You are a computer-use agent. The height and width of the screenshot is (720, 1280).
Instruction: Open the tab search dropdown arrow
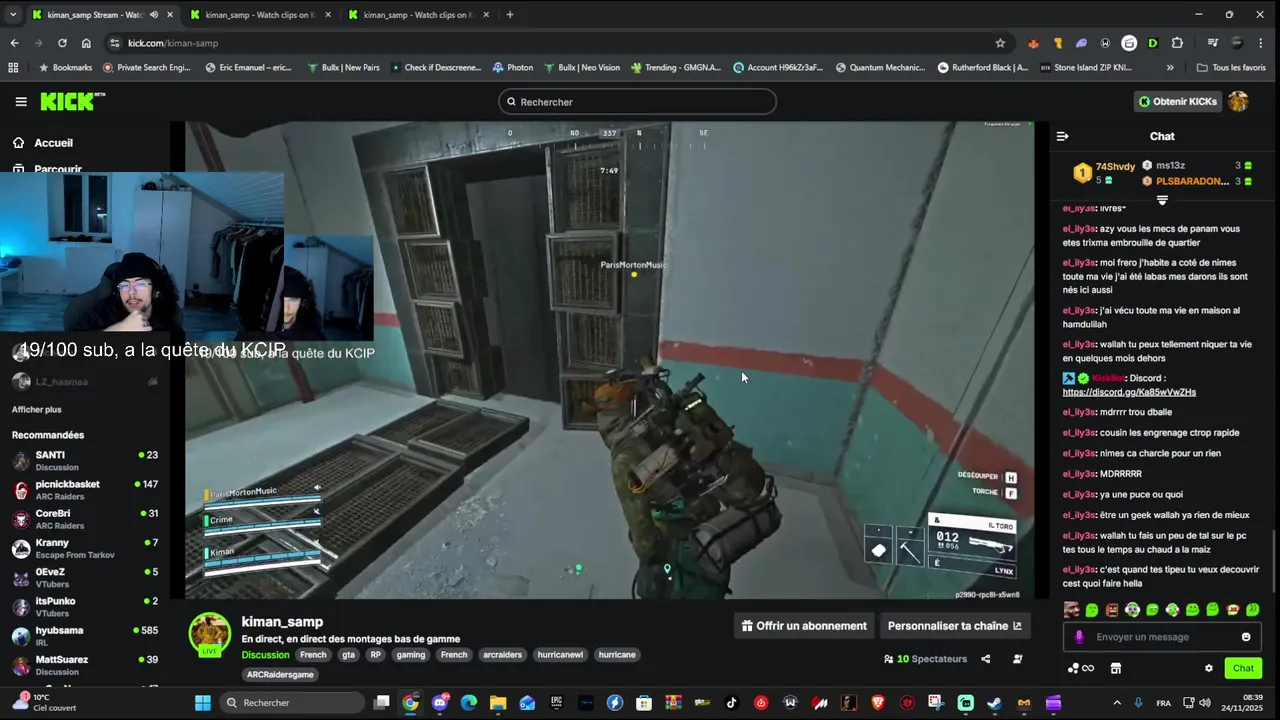point(13,15)
